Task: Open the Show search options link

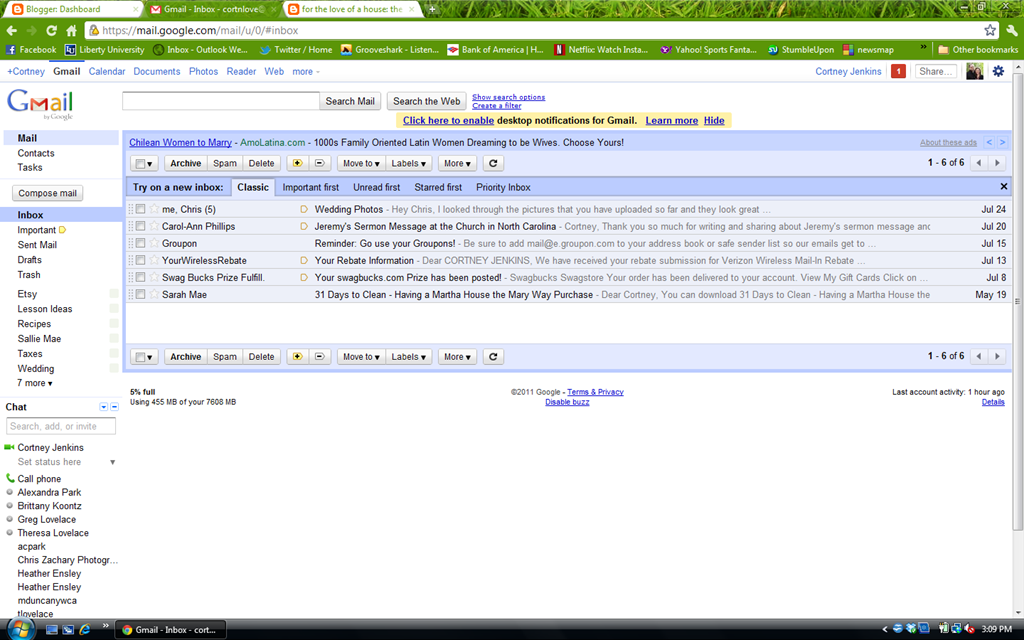Action: pos(509,97)
